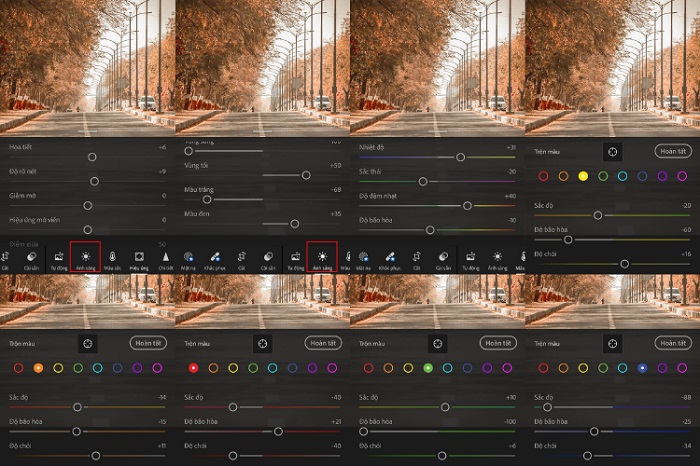Viewport: 700px width, 466px height.
Task: Tap the Ánh sáng icon without red outline
Action: coord(497,257)
